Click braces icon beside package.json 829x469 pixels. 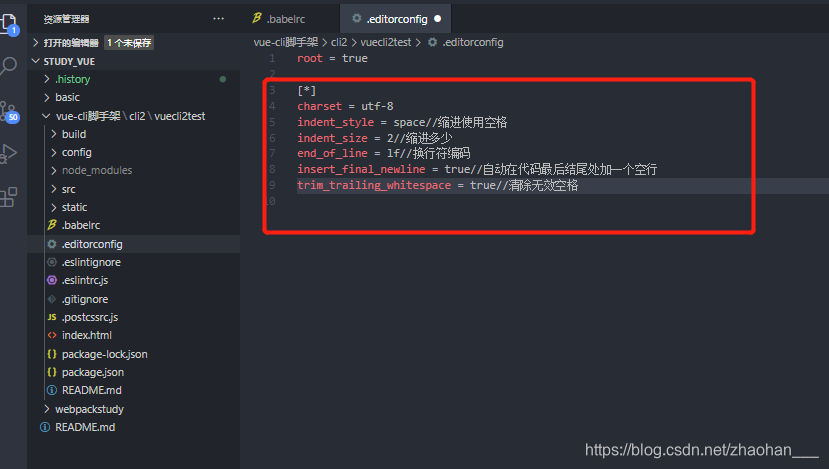point(52,372)
